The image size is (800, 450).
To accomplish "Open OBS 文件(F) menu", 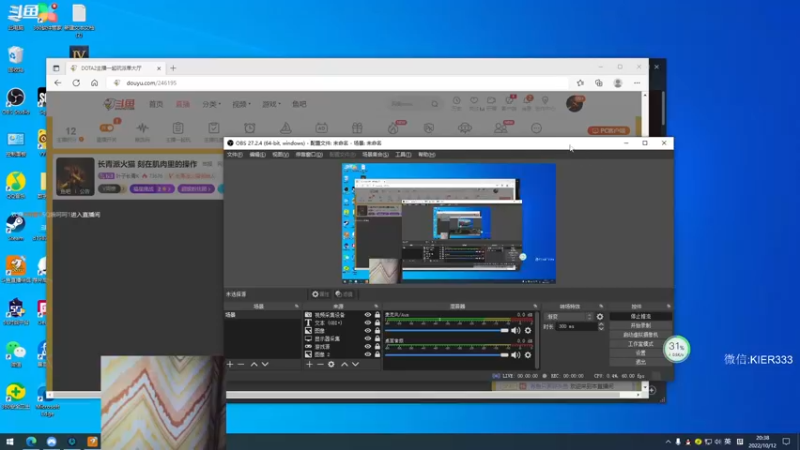I will pos(235,155).
